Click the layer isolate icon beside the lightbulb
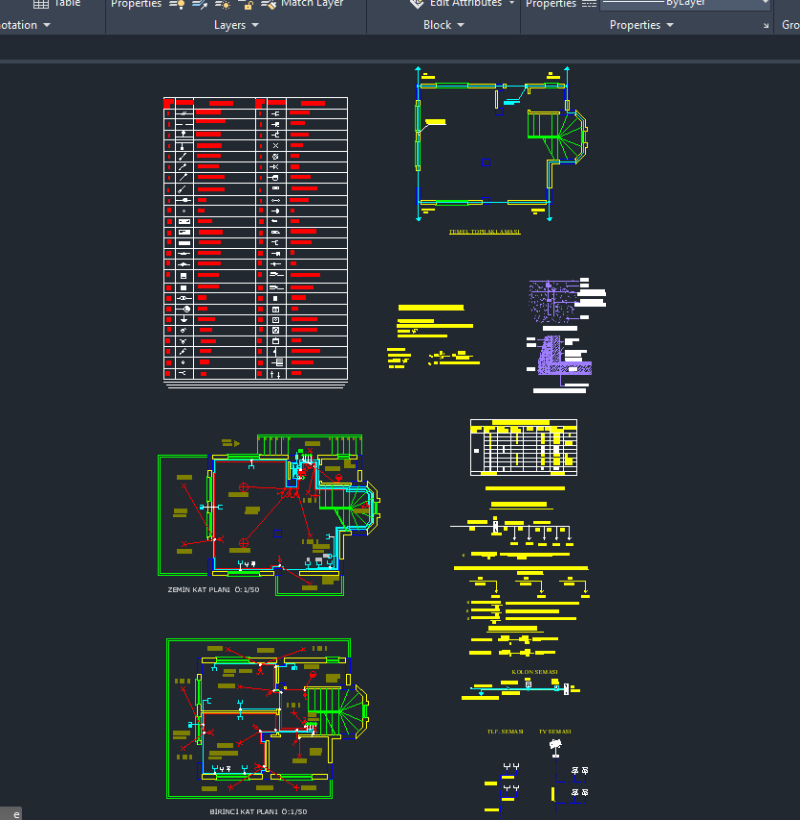Image resolution: width=800 pixels, height=820 pixels. [199, 4]
